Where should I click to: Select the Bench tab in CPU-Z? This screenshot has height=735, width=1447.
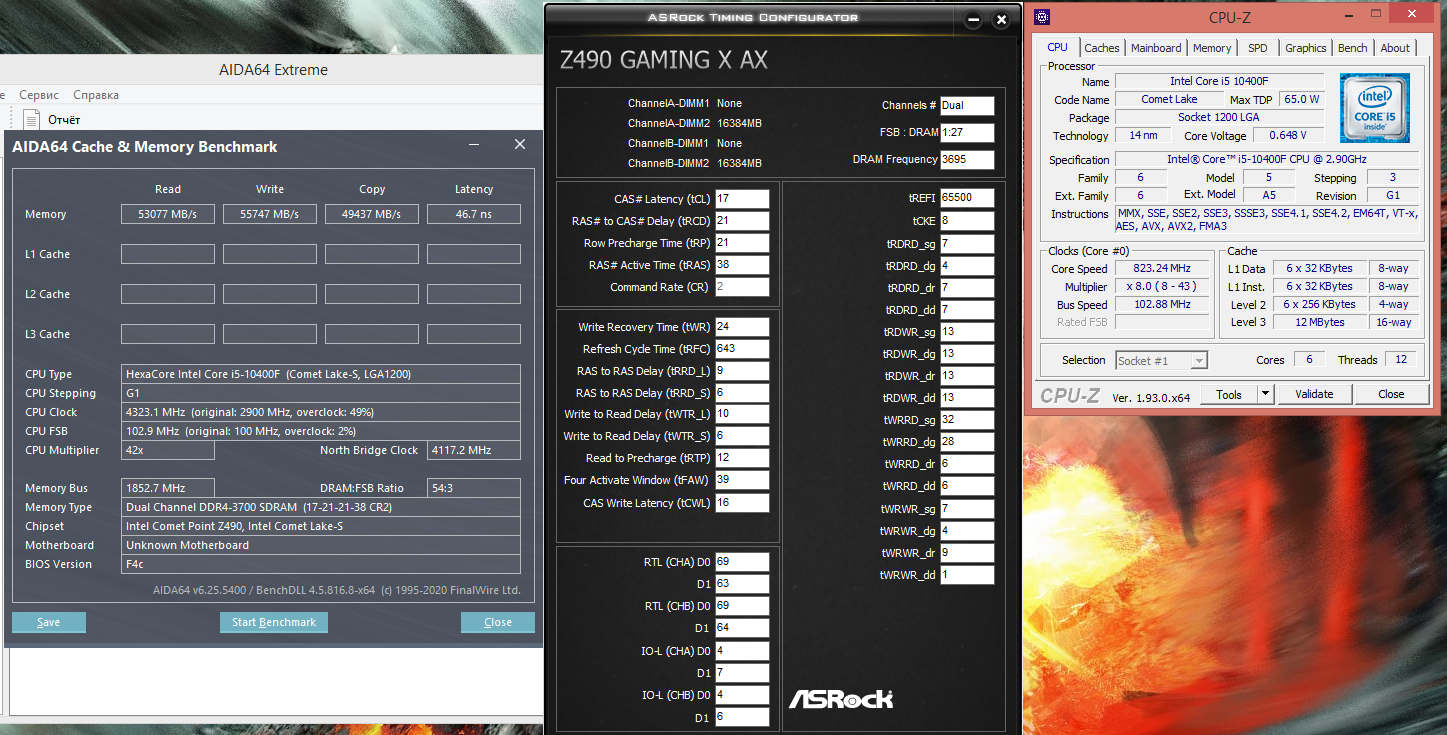click(x=1353, y=48)
